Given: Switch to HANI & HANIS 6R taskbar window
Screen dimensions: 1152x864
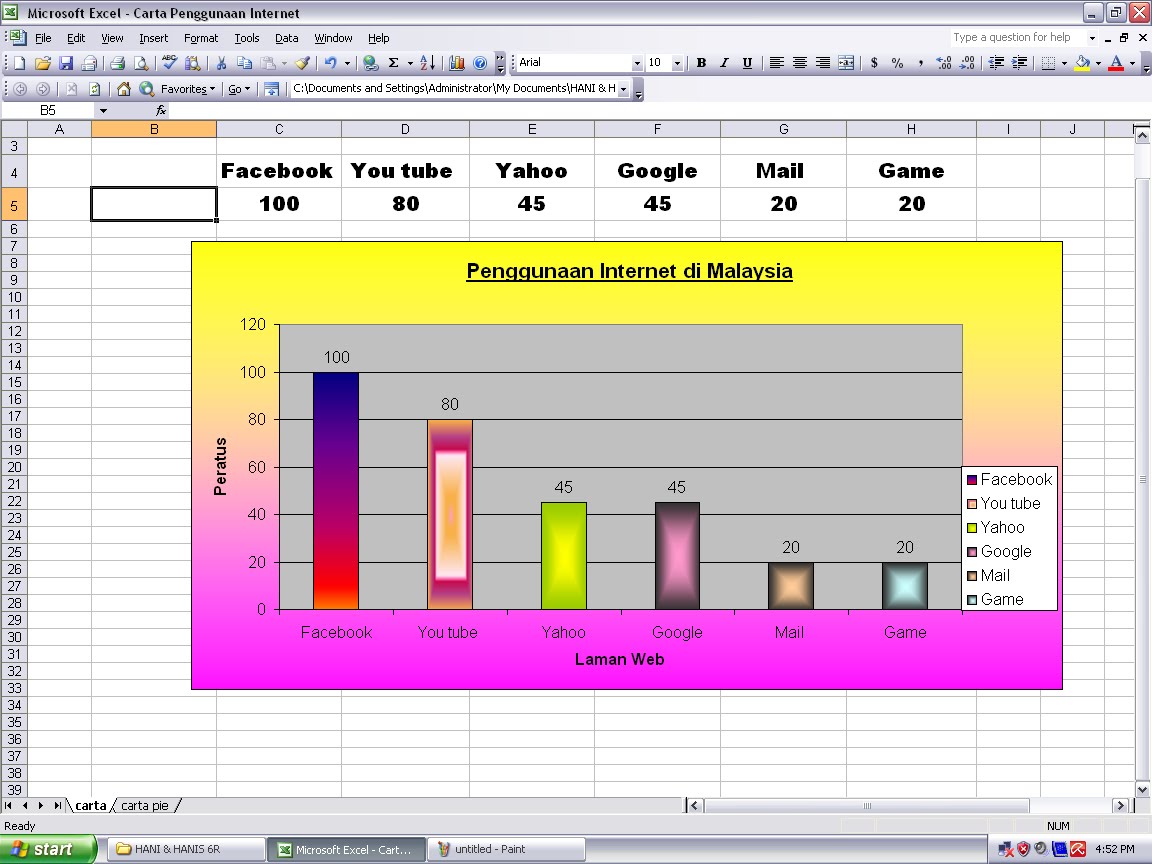Looking at the screenshot, I should tap(187, 849).
